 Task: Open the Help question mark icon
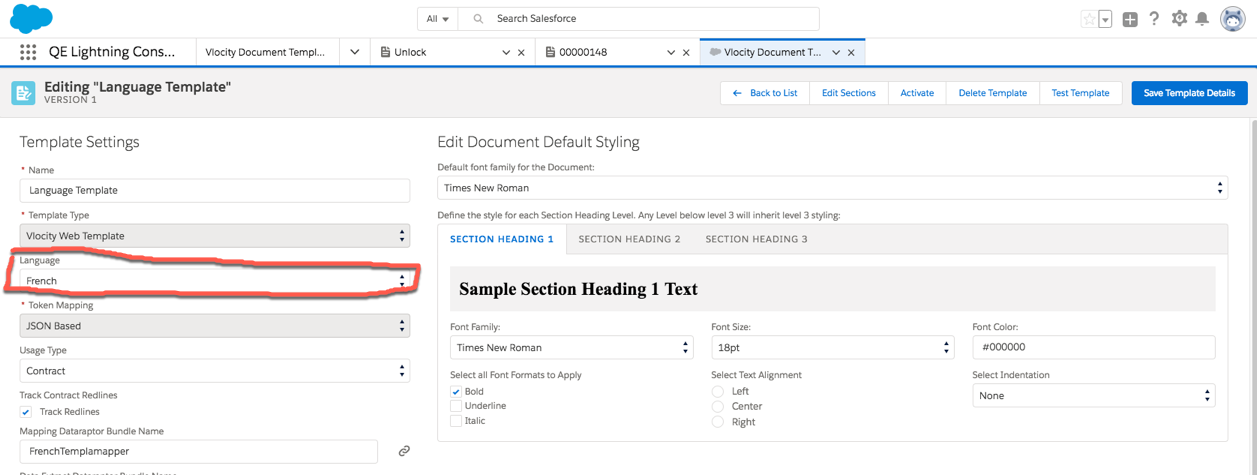tap(1154, 19)
